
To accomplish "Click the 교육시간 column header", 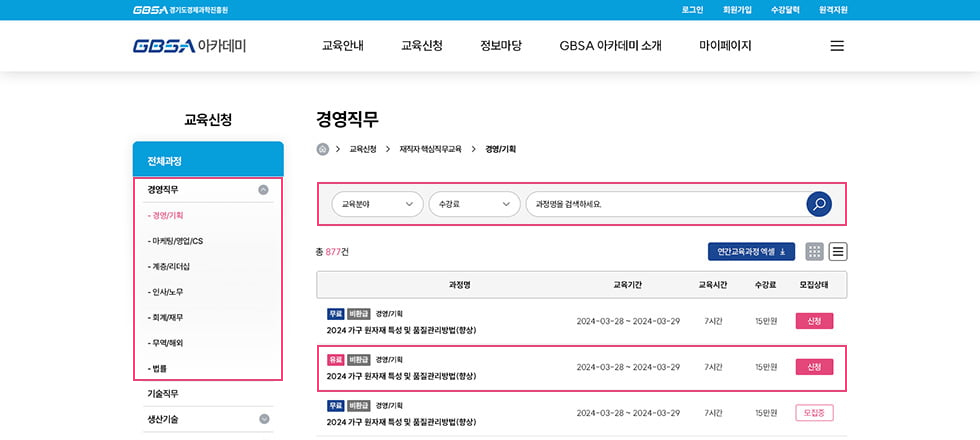I will 712,285.
